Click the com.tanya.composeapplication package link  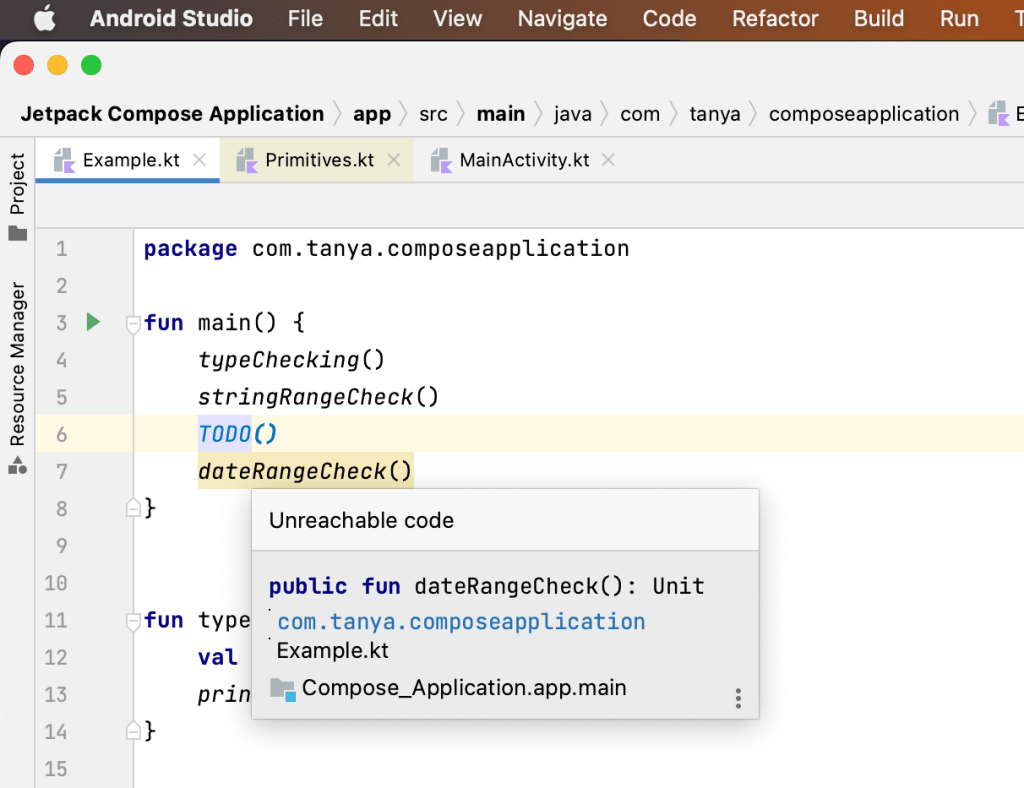point(461,622)
